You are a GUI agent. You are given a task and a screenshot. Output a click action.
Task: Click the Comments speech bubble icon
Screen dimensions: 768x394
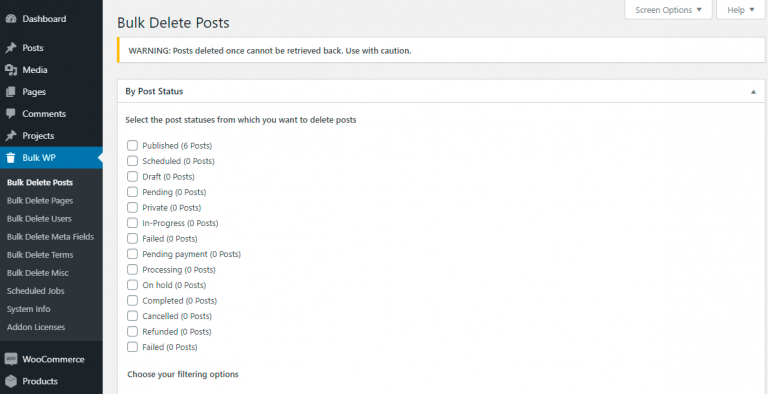coord(11,114)
